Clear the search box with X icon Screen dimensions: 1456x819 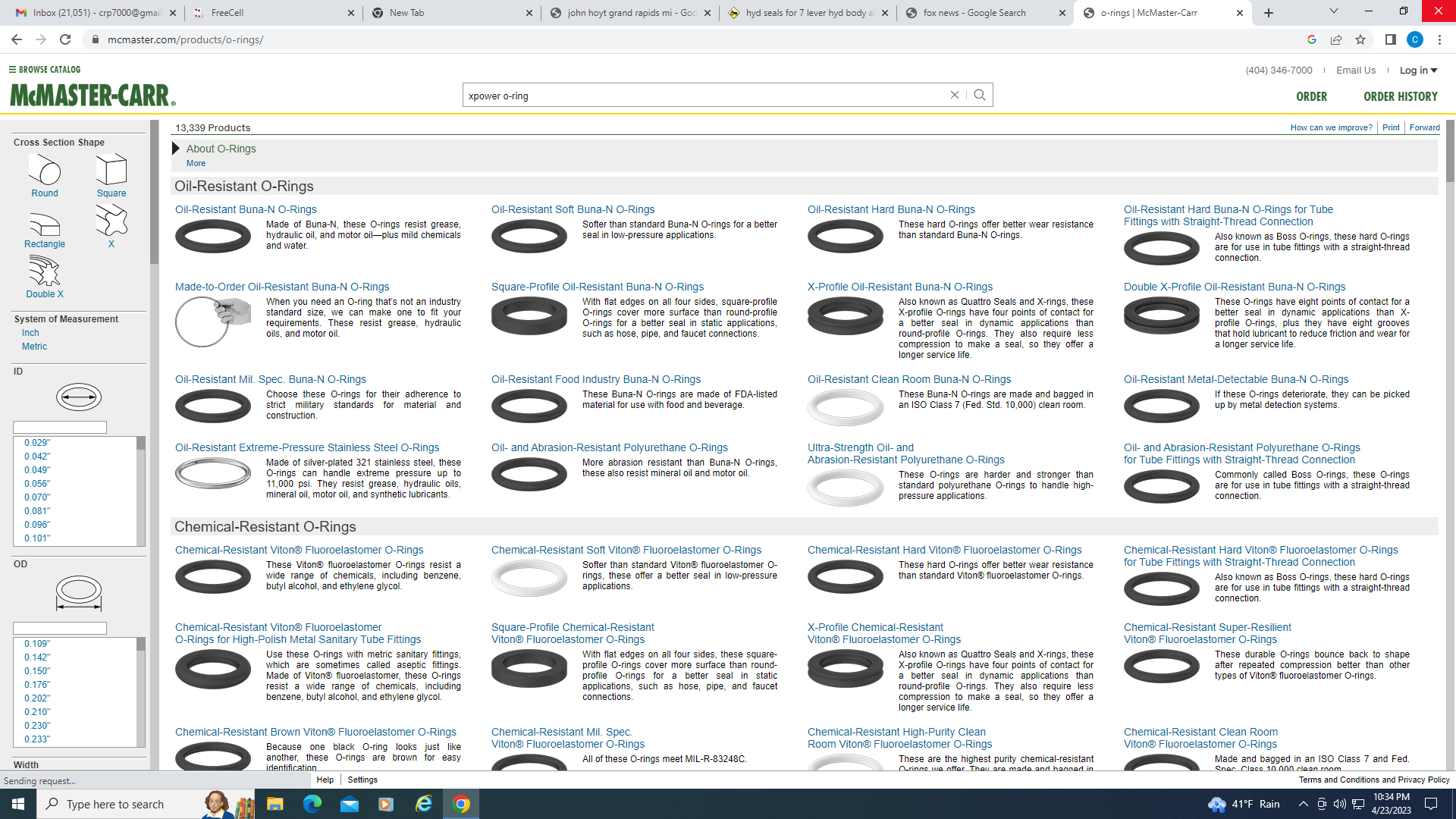(955, 95)
